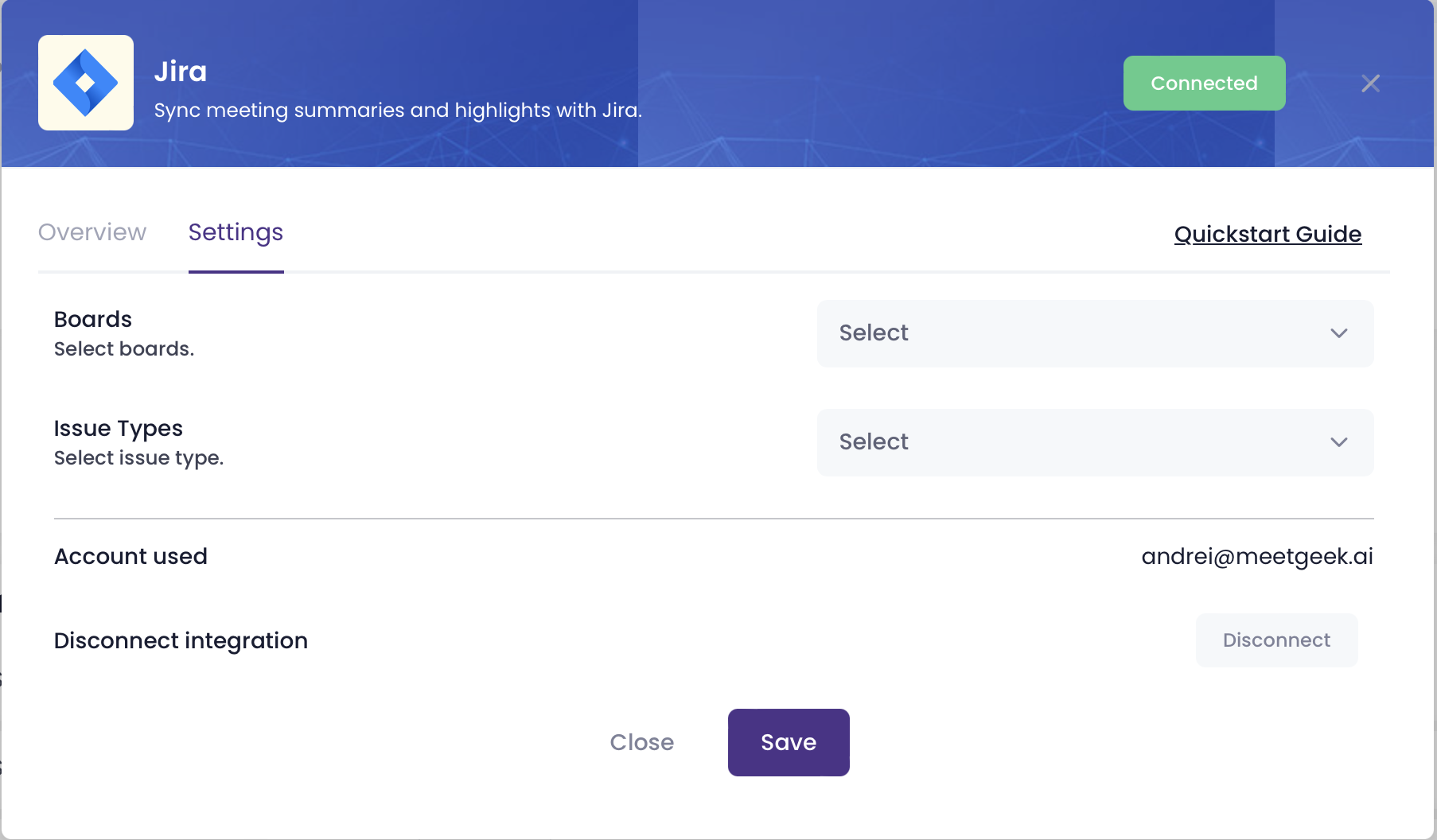Click the 'Sync meeting summaries' subtitle text

pos(398,111)
